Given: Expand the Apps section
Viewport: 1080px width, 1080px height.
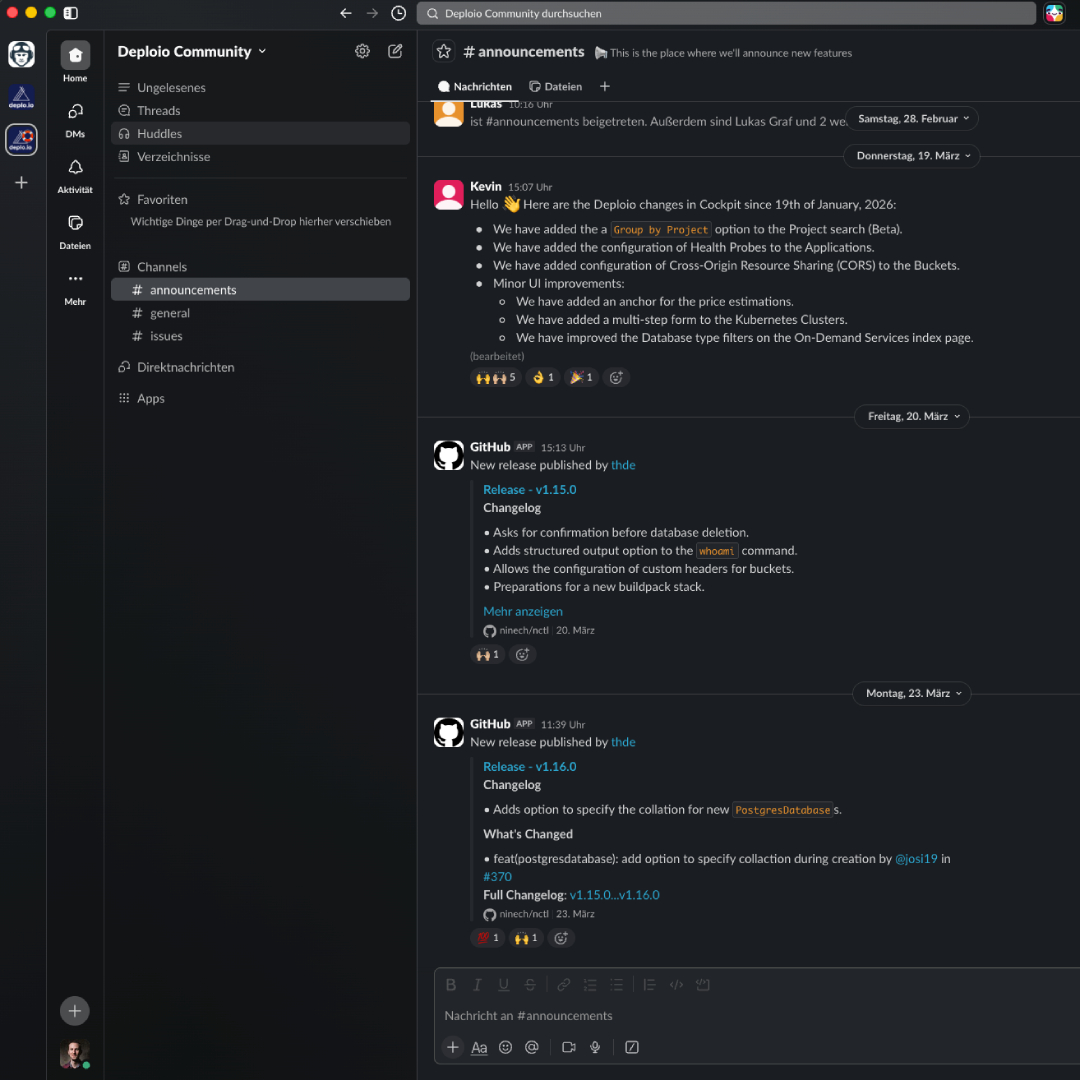Looking at the screenshot, I should pos(150,398).
